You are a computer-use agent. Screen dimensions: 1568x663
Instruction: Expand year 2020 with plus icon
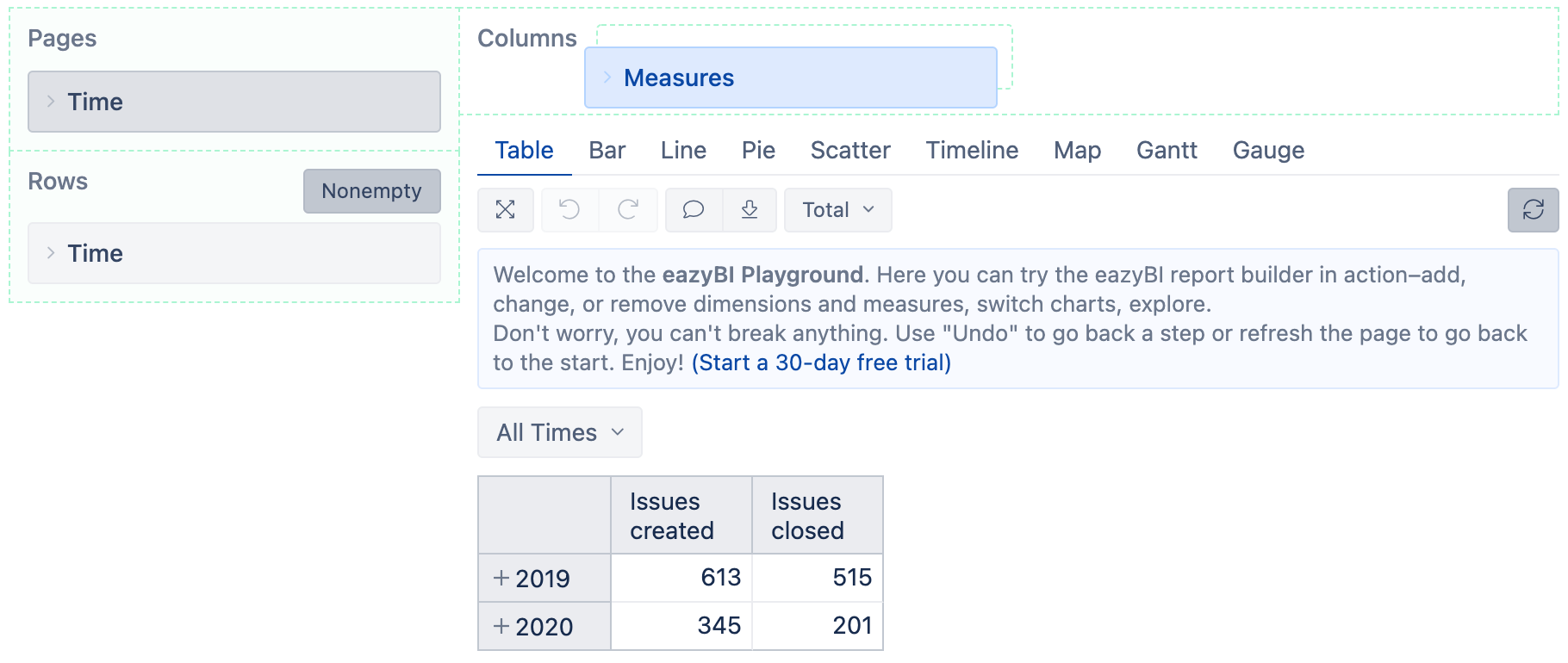point(501,626)
